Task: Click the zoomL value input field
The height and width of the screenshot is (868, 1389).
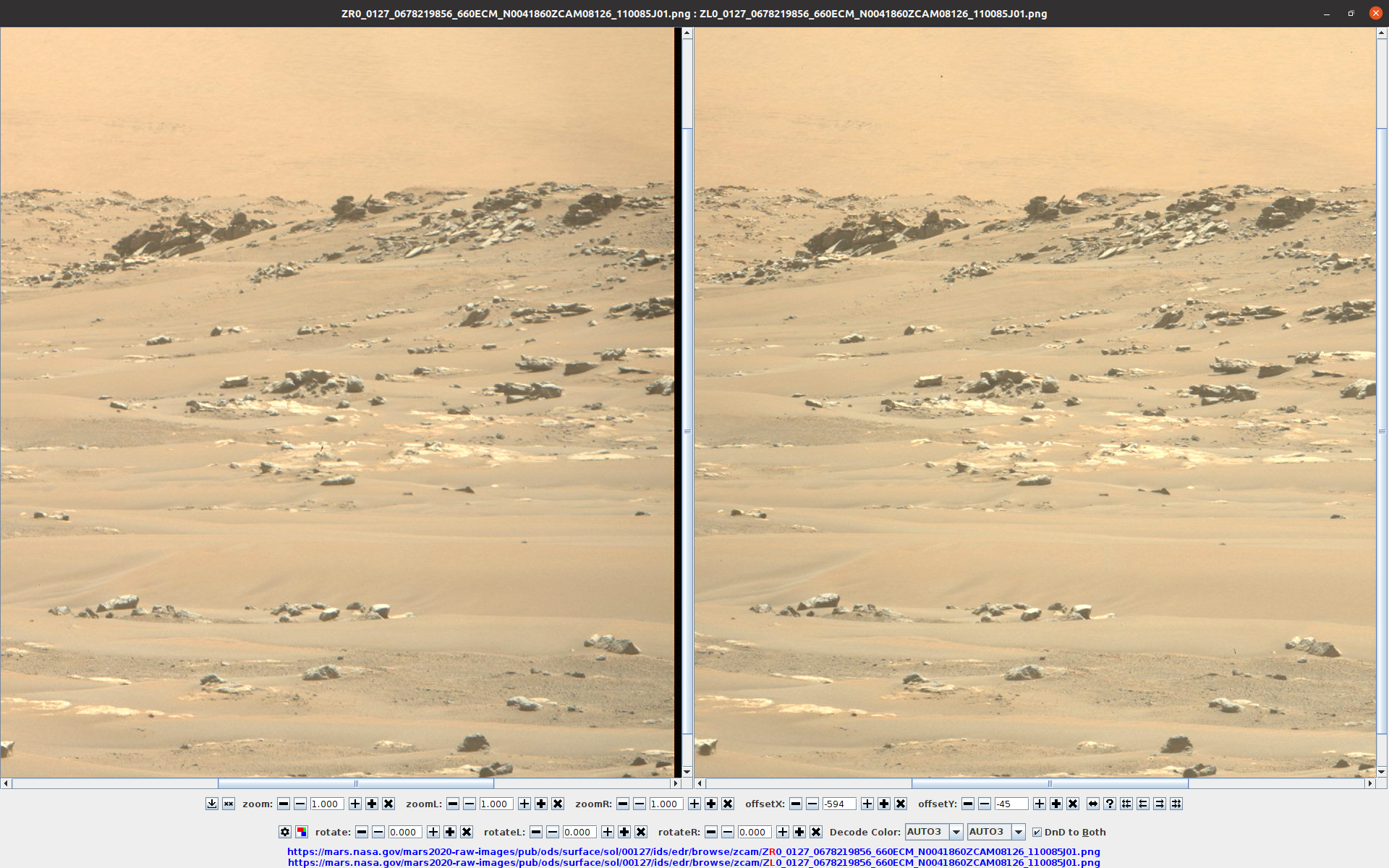Action: point(496,804)
